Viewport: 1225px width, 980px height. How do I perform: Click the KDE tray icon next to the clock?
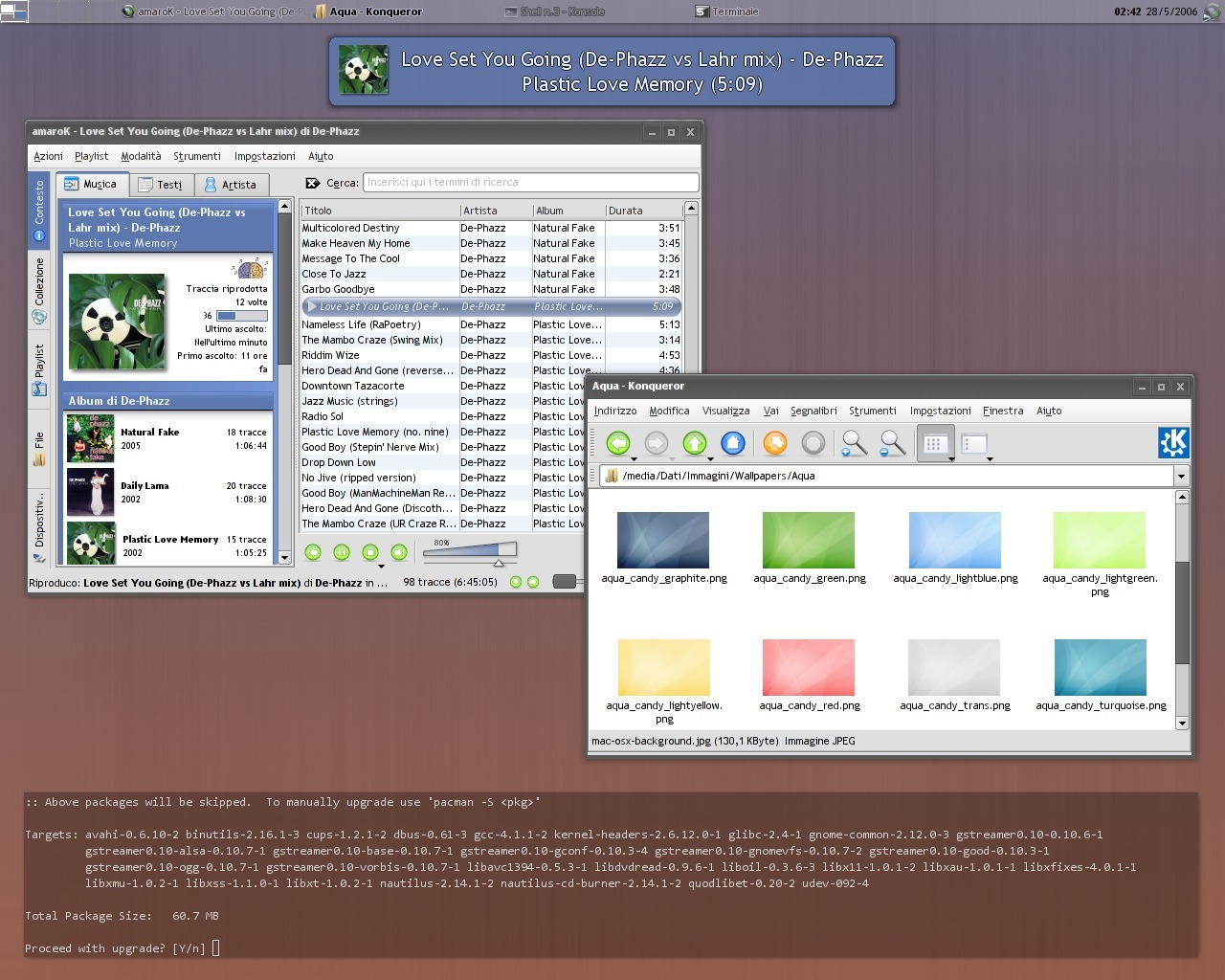pos(1212,11)
